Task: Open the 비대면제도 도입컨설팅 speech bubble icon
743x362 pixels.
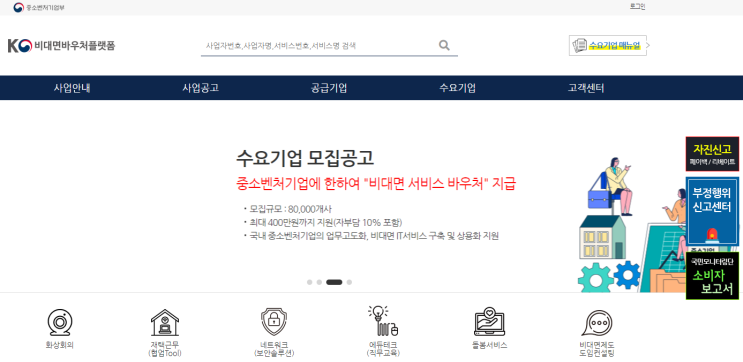Action: tap(597, 323)
